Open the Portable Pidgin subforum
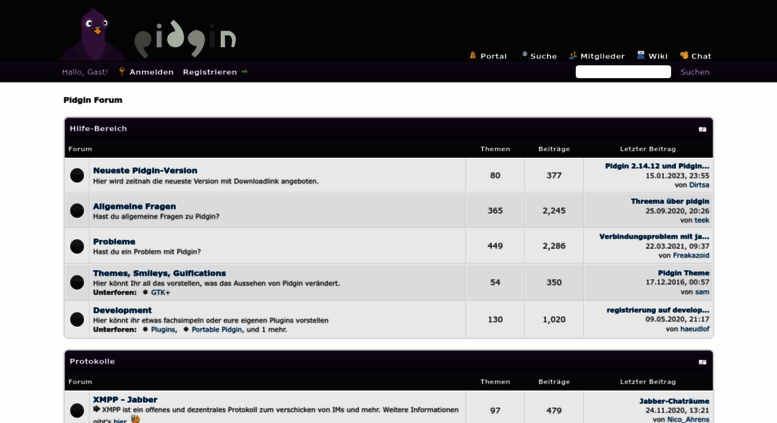The height and width of the screenshot is (423, 777). 217,329
